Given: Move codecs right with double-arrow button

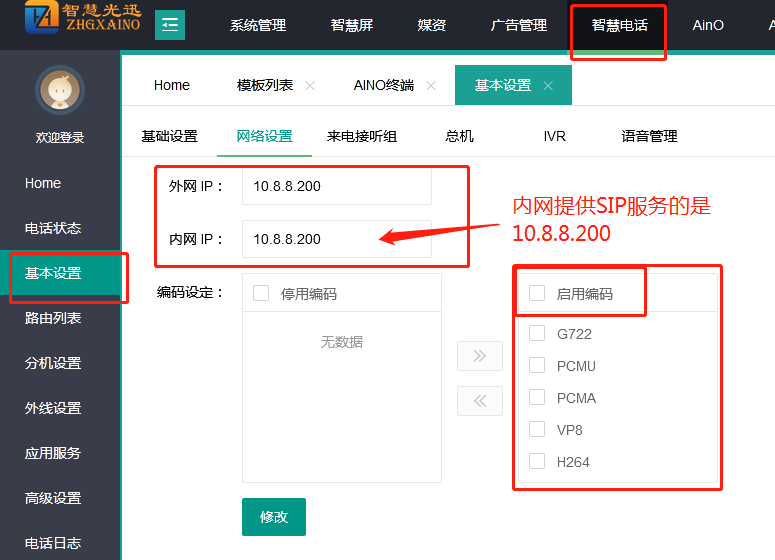Looking at the screenshot, I should 480,356.
